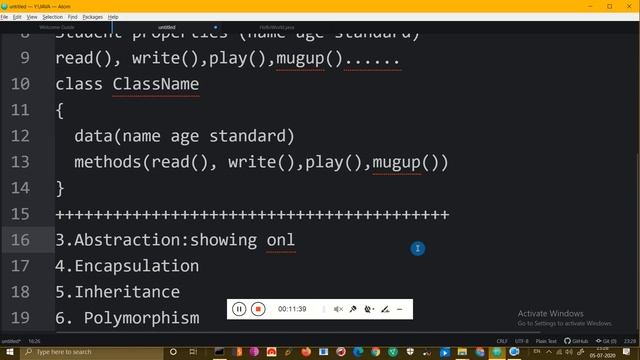Screen dimensions: 640x360
Task: Click the date and time in the taskbar
Action: coord(602,352)
